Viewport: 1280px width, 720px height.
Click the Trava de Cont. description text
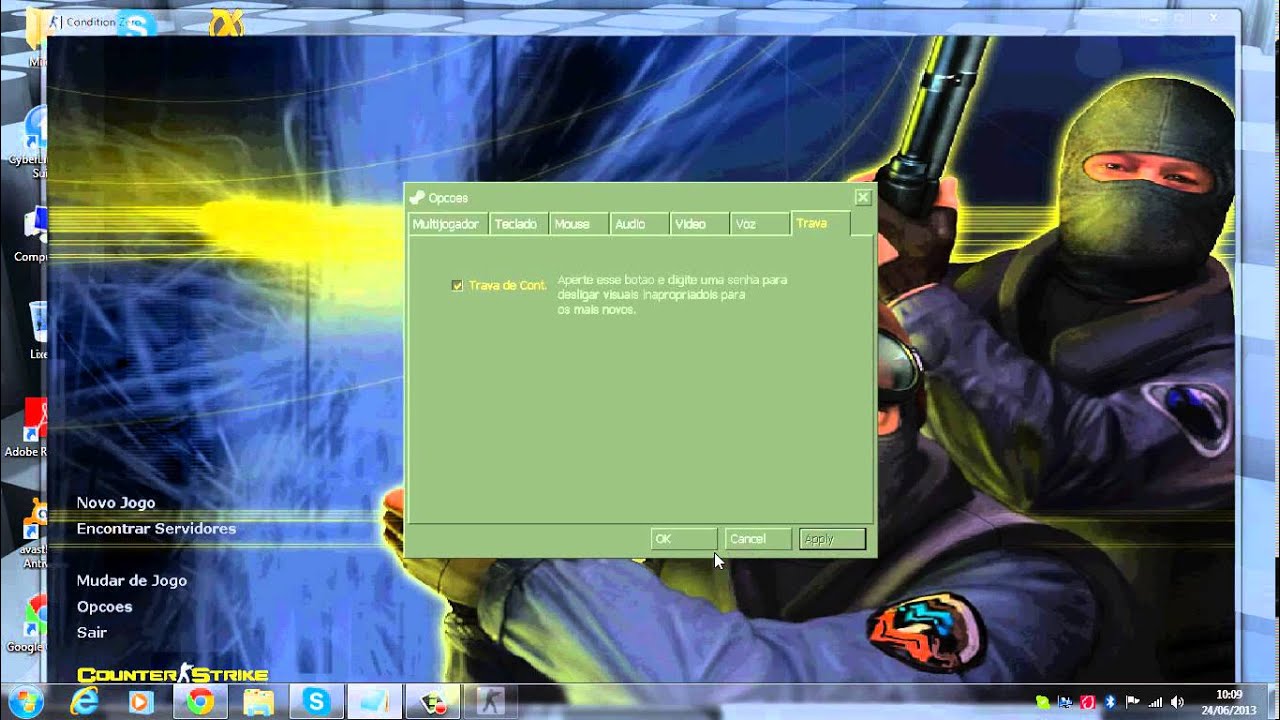(672, 295)
